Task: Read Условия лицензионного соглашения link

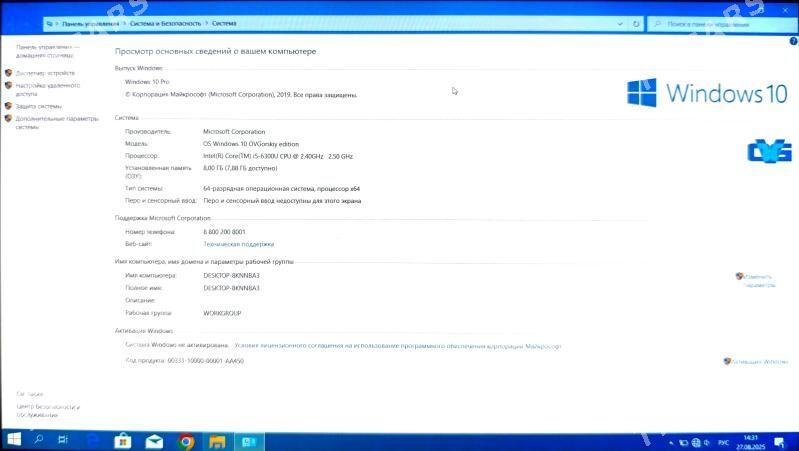Action: click(x=397, y=346)
